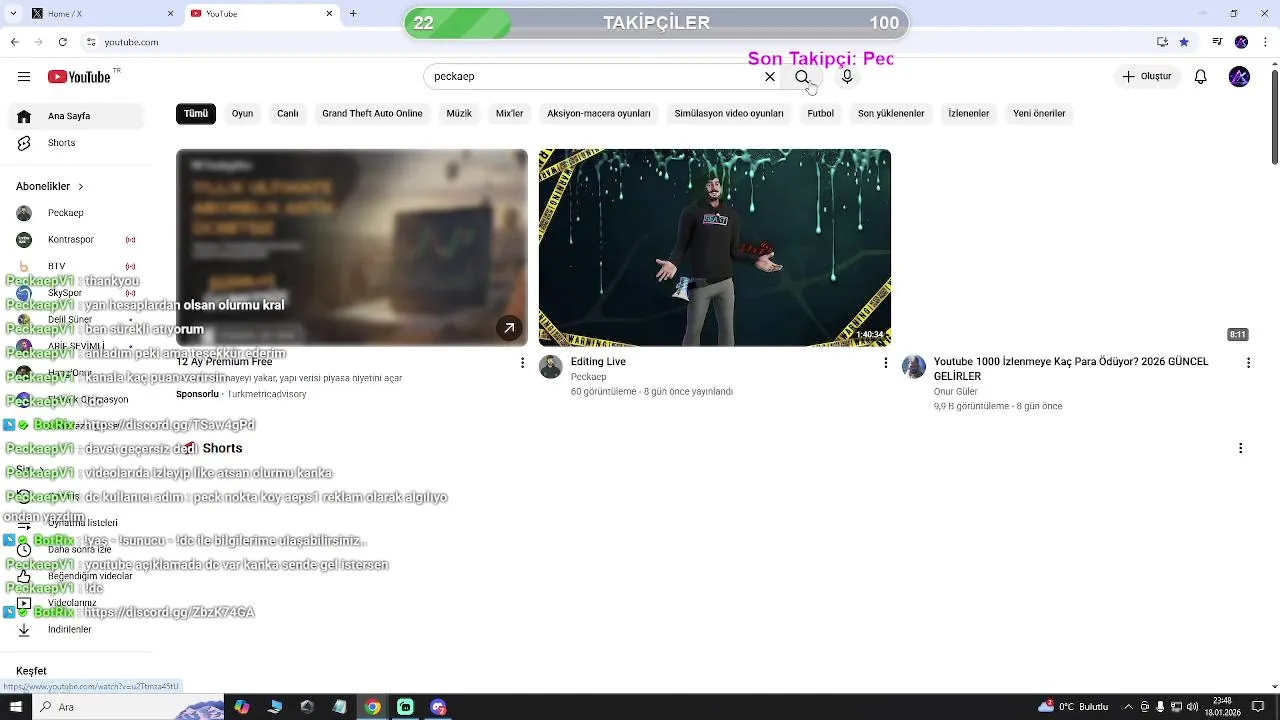Start voice search with the microphone icon
Viewport: 1280px width, 720px height.
(x=847, y=77)
